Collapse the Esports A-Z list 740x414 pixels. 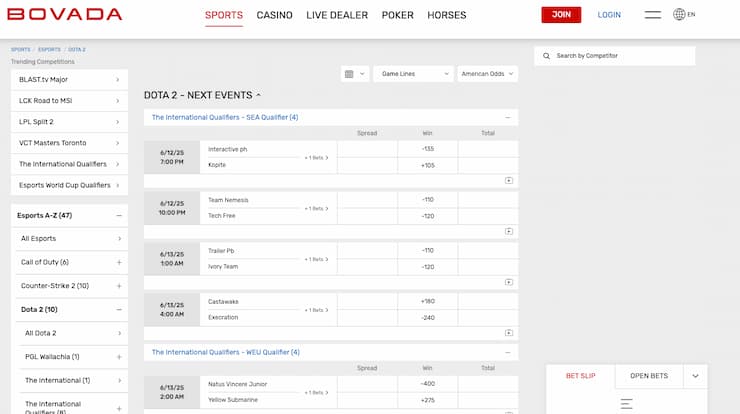point(119,215)
